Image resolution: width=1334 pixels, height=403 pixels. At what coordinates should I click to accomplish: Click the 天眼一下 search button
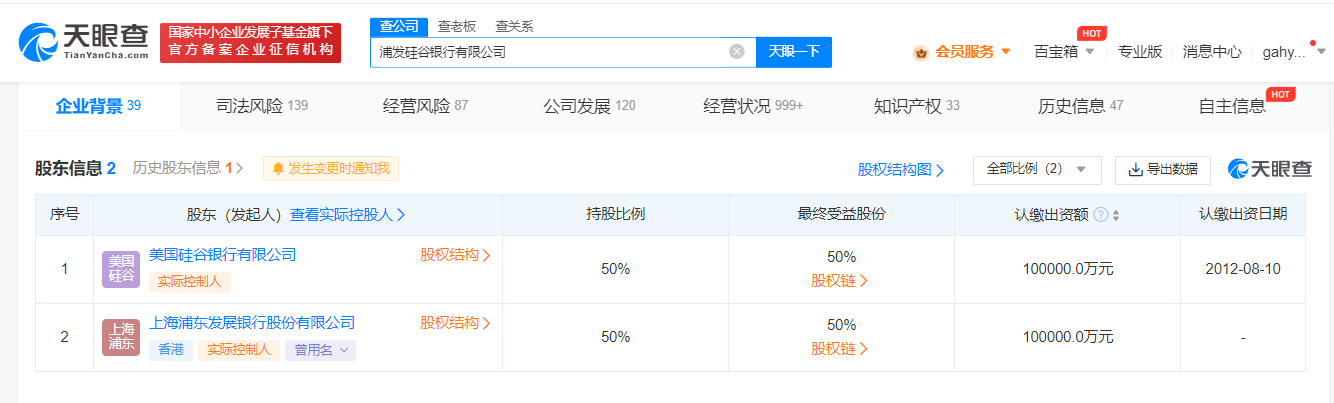pos(794,52)
